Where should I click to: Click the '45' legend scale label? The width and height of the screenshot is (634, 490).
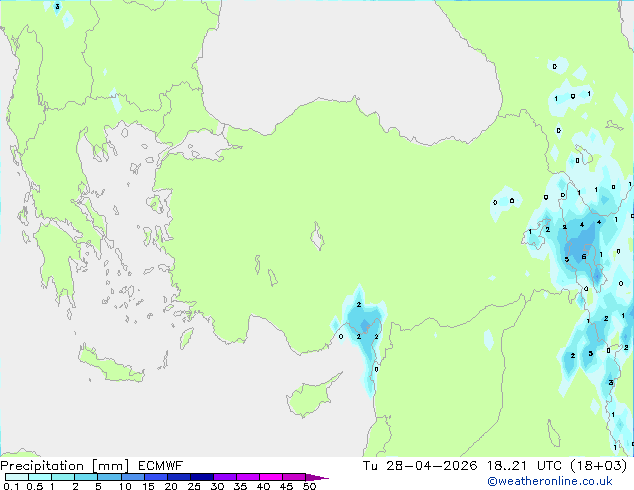coord(286,486)
